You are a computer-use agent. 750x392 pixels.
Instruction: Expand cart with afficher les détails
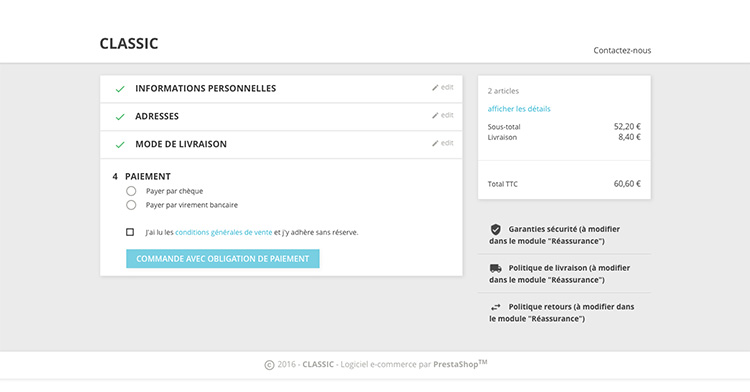(519, 109)
